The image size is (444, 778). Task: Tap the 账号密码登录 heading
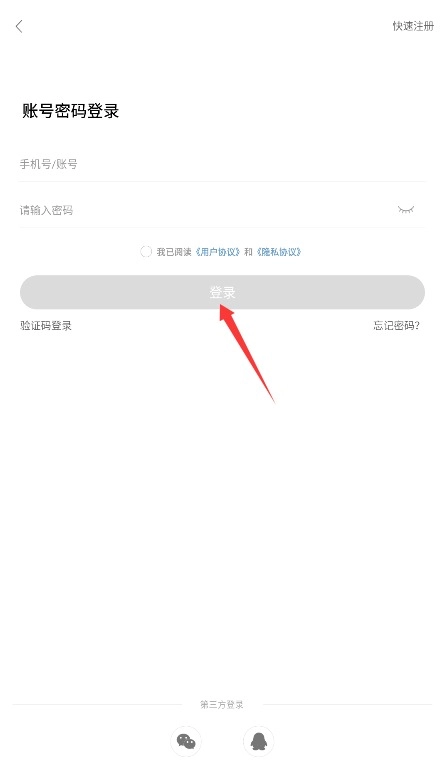(x=70, y=111)
